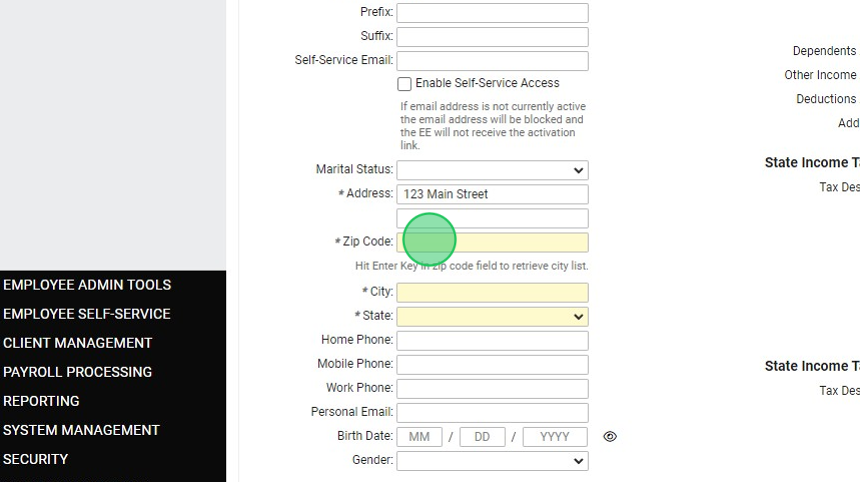Click the birth date year field
Screen dimensions: 860x482
tap(555, 437)
